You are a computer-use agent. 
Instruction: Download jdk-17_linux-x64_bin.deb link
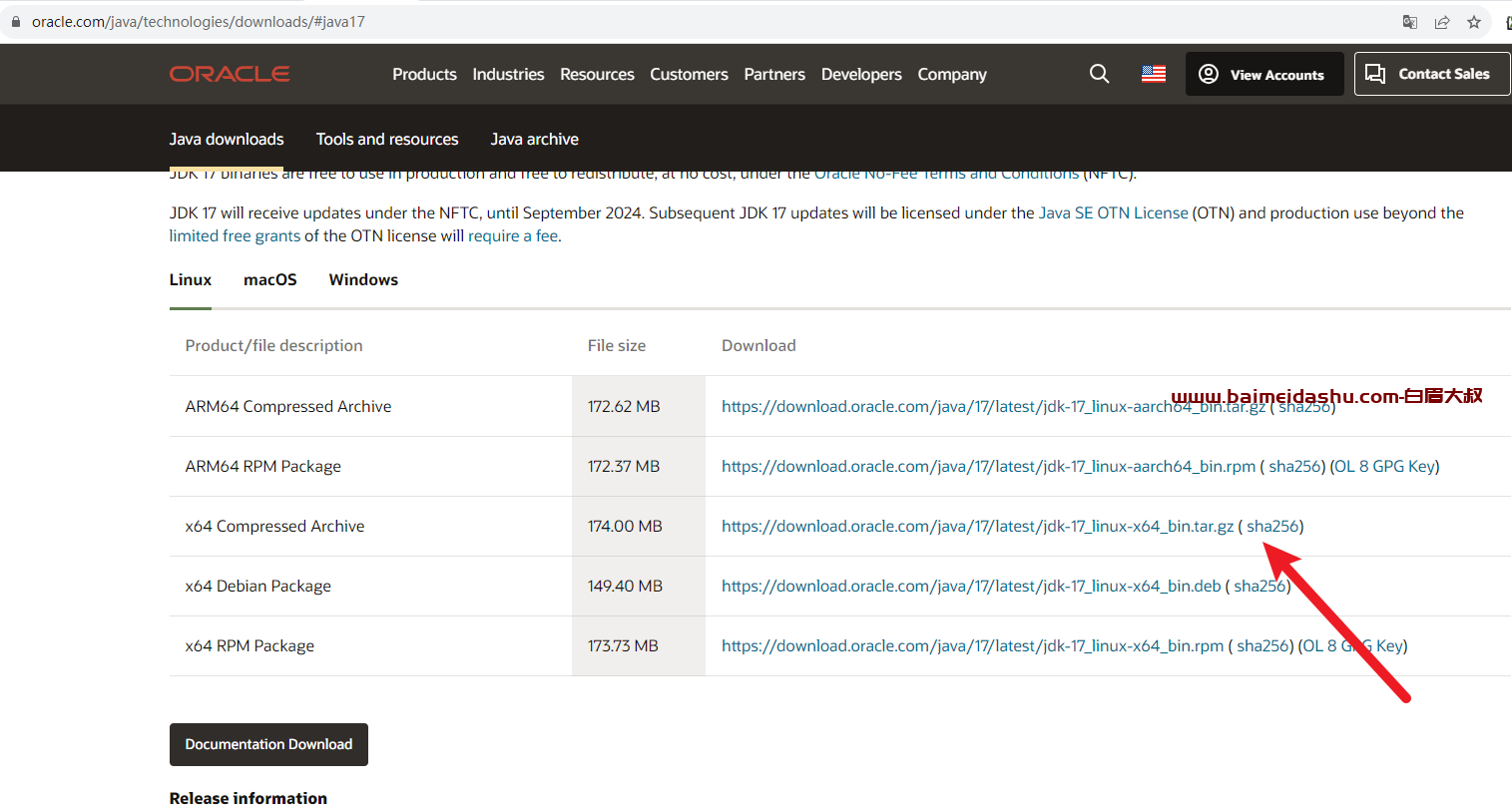(971, 586)
